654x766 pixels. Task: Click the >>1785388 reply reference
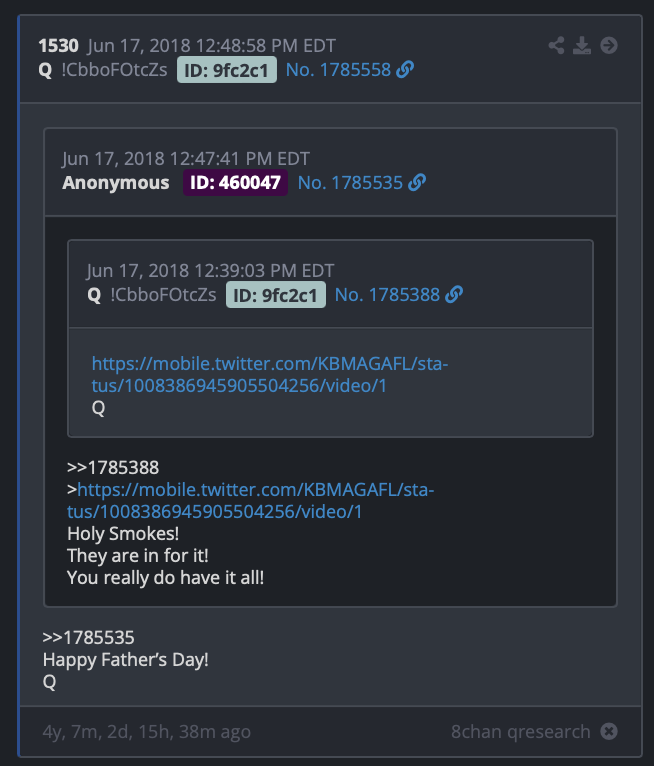[113, 468]
